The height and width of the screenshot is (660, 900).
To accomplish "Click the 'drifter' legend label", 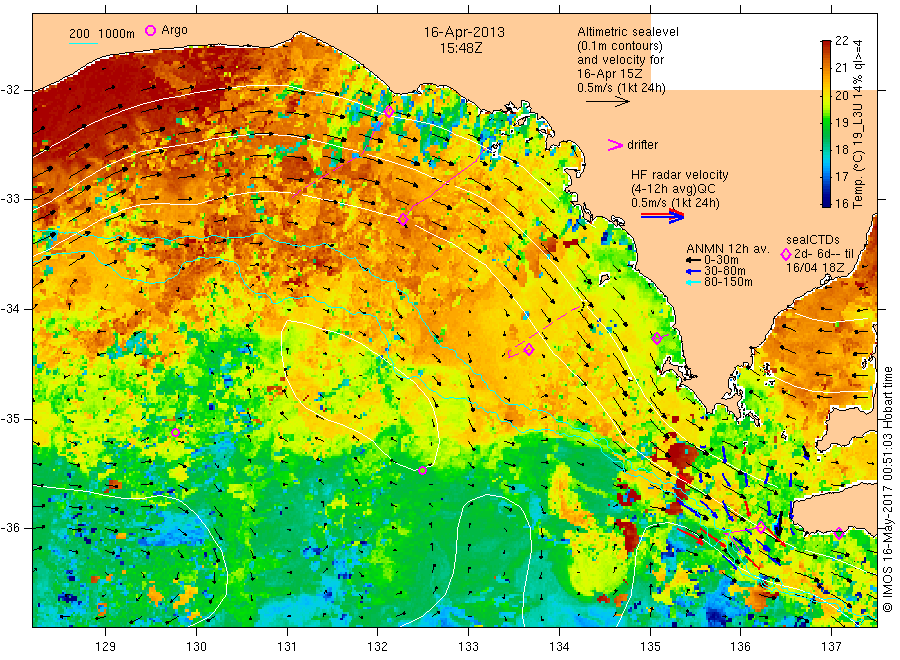I will (x=642, y=145).
